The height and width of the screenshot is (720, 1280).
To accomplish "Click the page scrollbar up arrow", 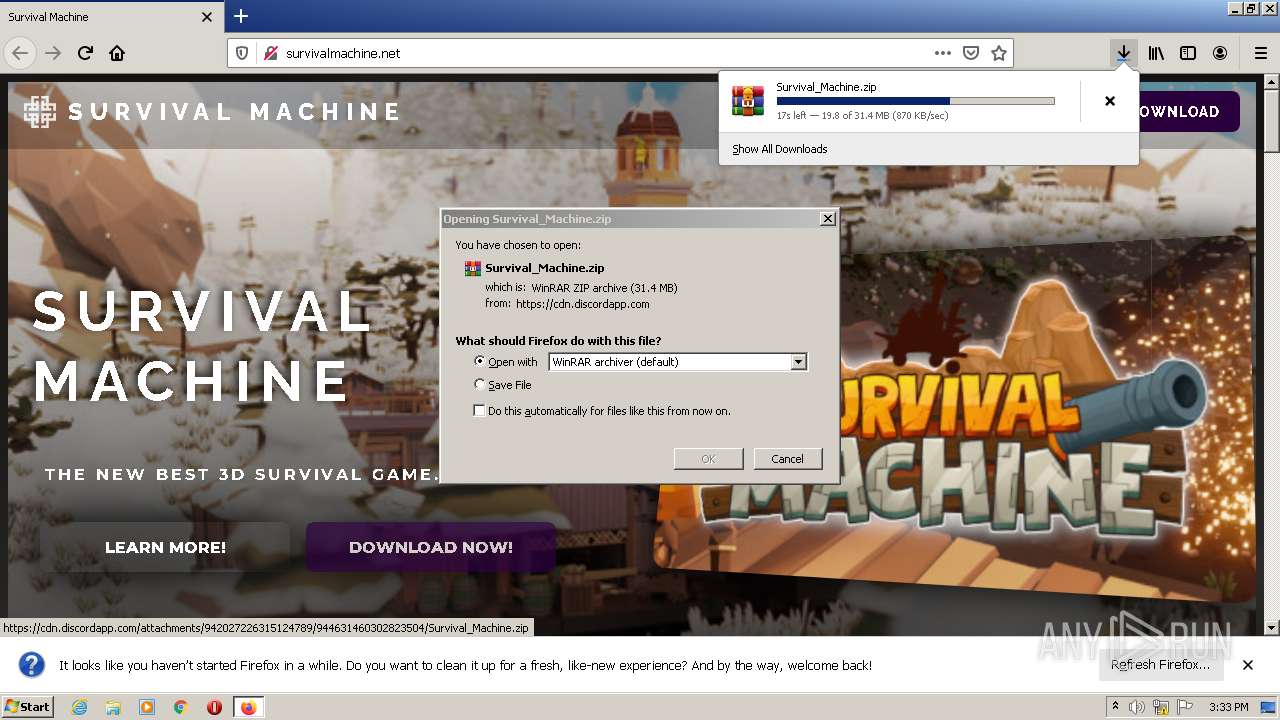I will click(x=1271, y=83).
